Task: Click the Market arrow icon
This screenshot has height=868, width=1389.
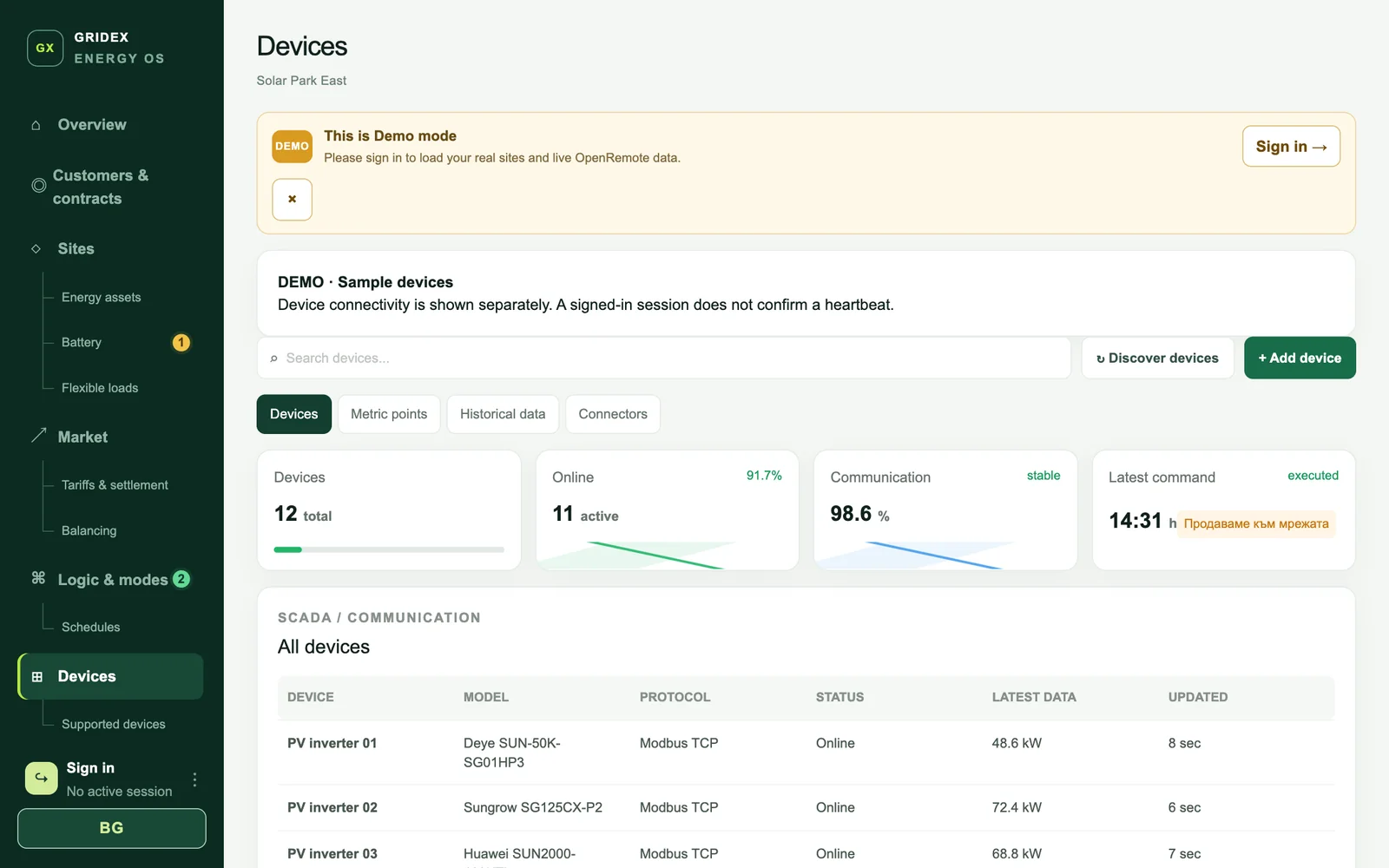Action: pos(38,436)
